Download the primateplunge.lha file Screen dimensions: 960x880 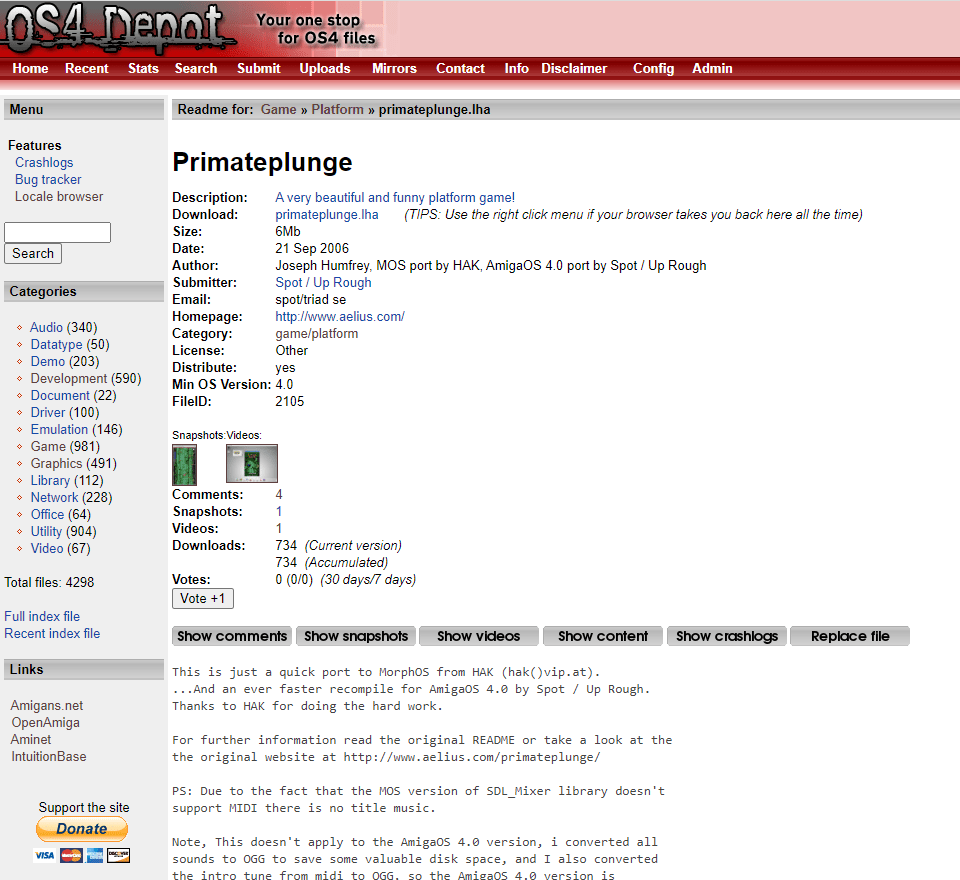pos(326,215)
